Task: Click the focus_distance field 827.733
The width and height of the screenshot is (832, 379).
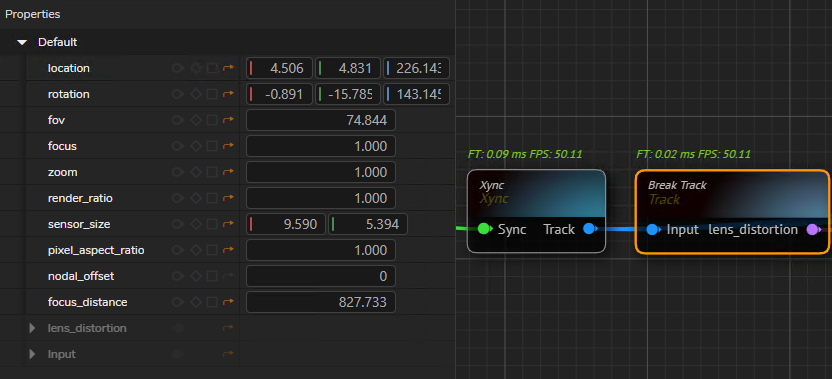Action: pos(321,302)
